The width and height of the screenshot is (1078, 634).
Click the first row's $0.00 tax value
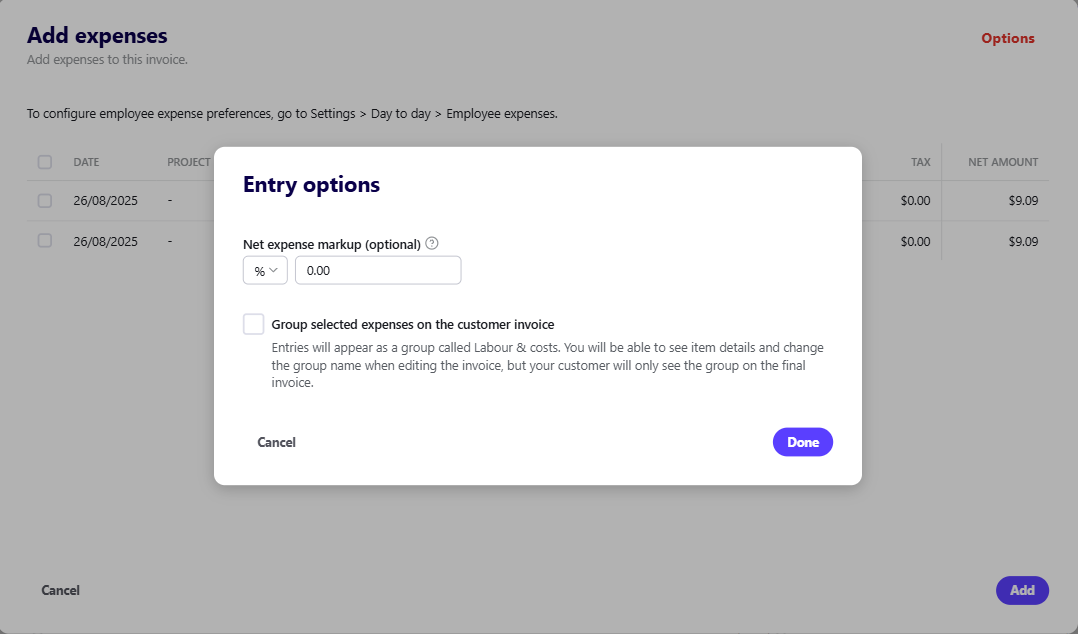pos(915,201)
